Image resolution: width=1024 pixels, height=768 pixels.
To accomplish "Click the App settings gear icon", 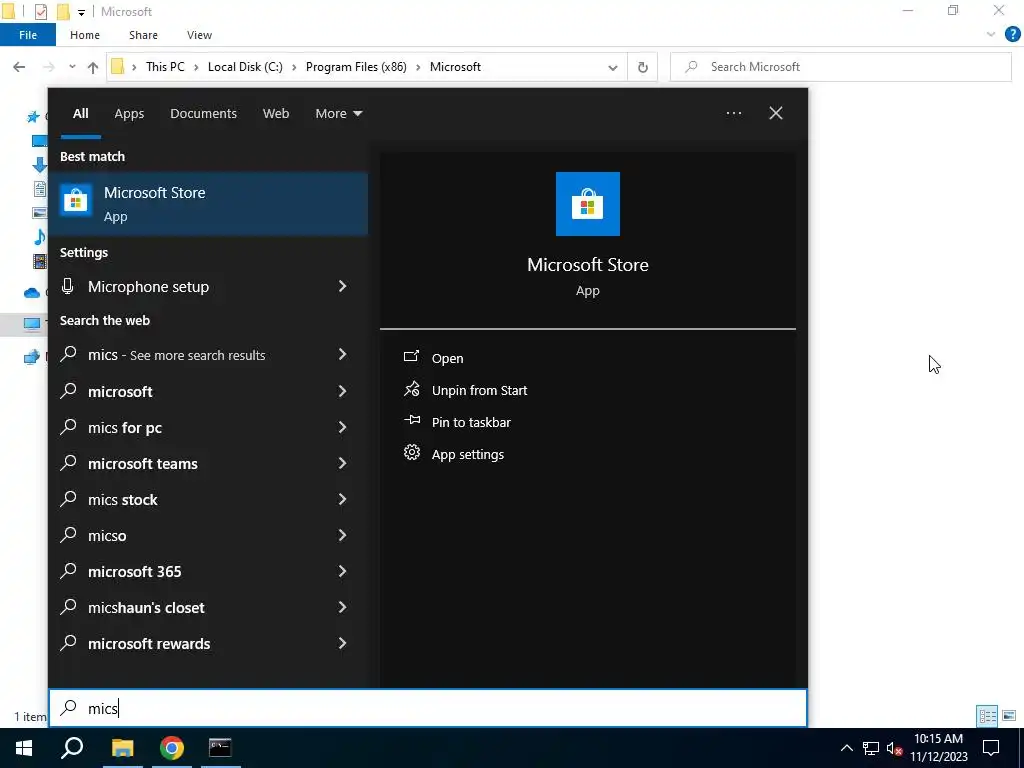I will (411, 453).
